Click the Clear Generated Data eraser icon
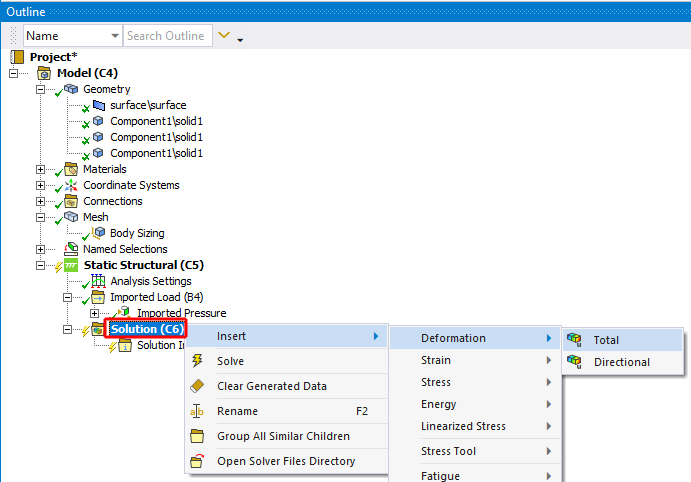The image size is (691, 482). [x=197, y=386]
